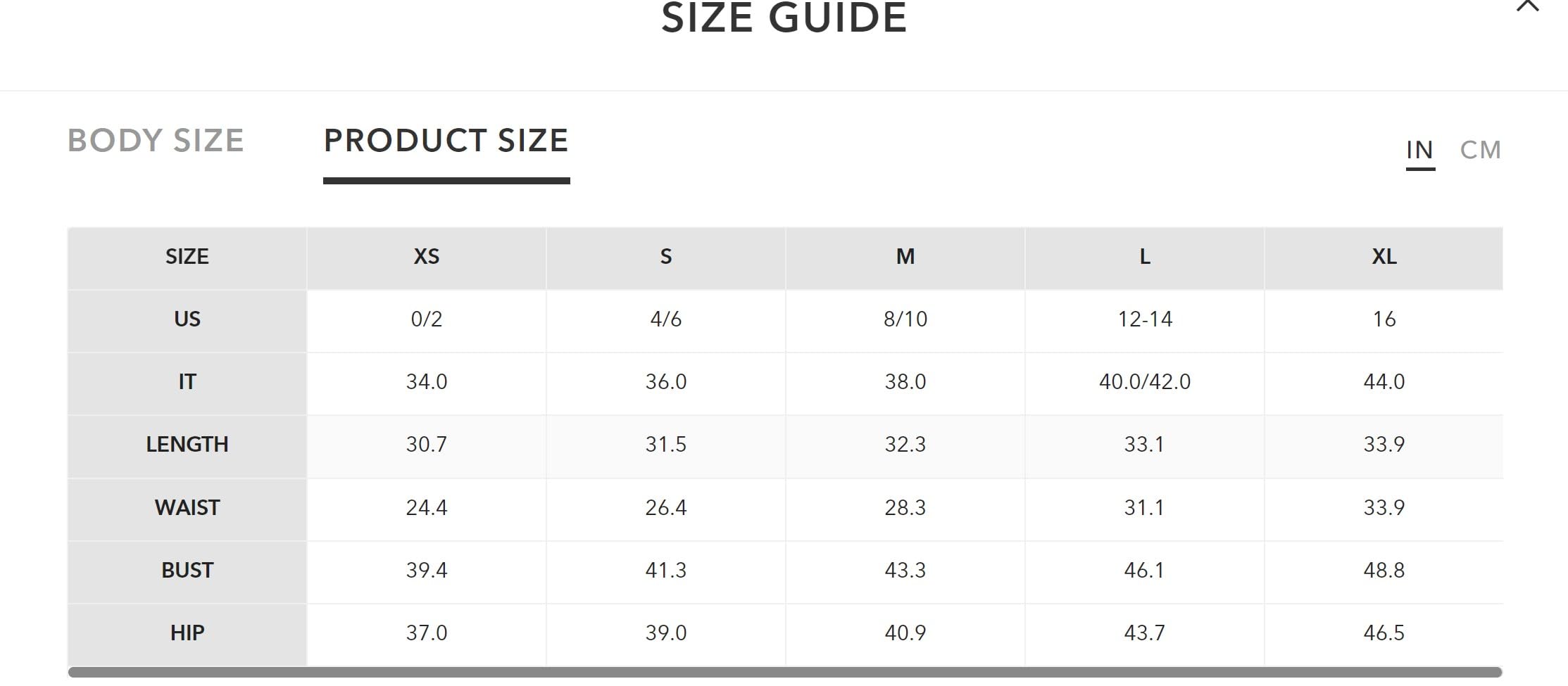Click the HIP row label
1568x686 pixels.
click(x=187, y=633)
